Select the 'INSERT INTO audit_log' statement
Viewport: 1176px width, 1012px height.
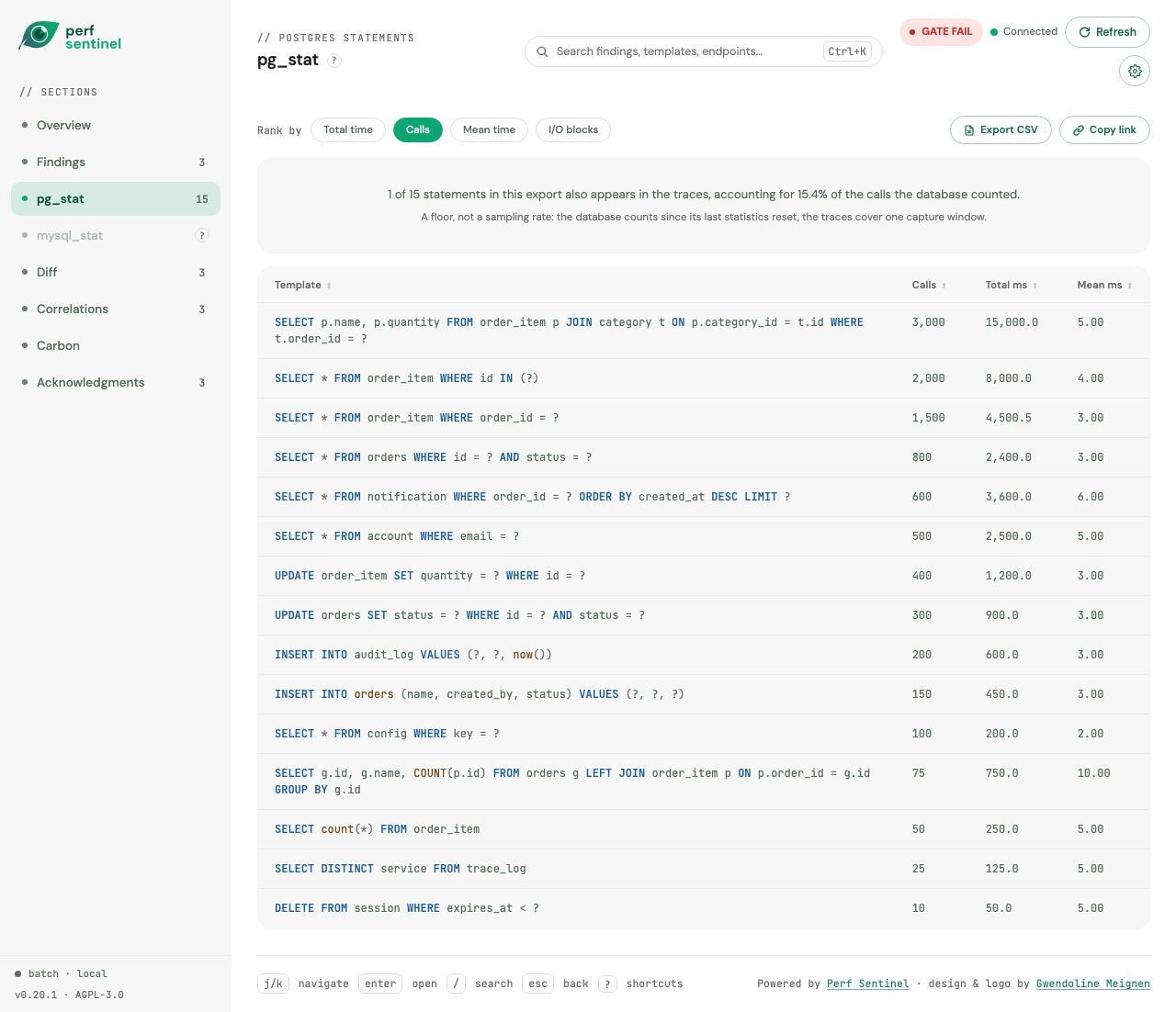[x=704, y=655]
